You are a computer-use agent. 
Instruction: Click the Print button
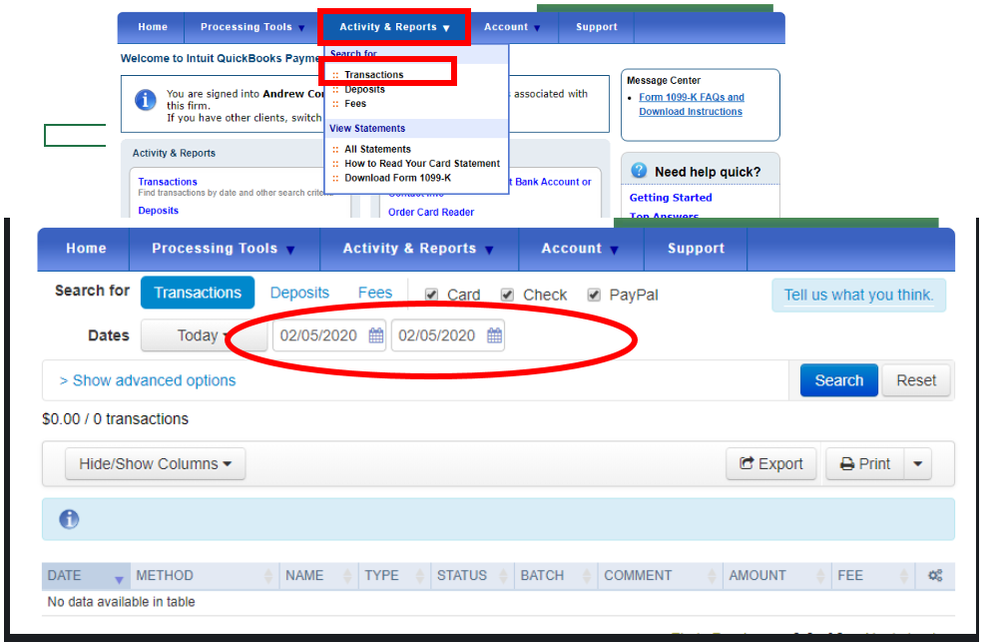pyautogui.click(x=865, y=464)
